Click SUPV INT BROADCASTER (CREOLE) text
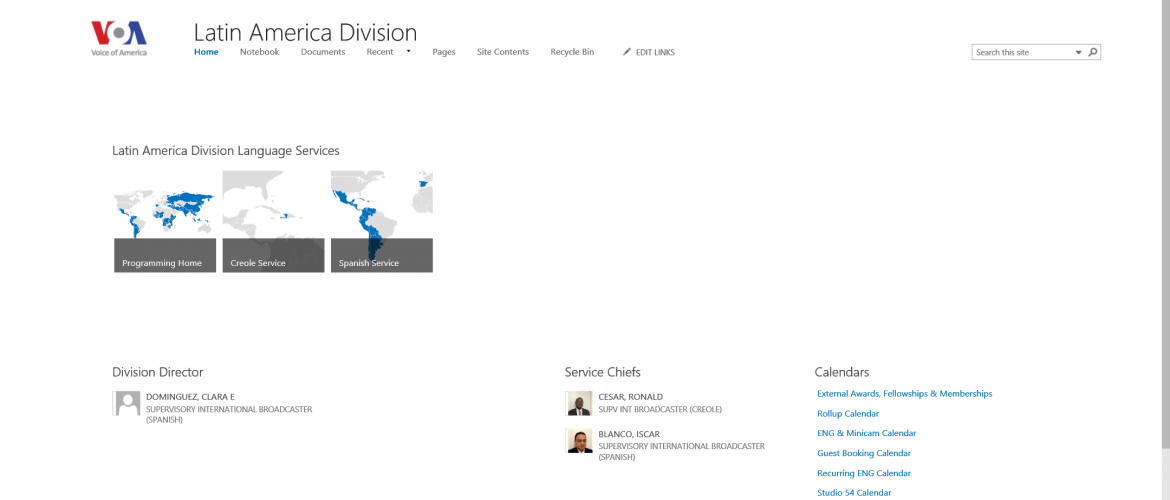The width and height of the screenshot is (1170, 500). (660, 409)
